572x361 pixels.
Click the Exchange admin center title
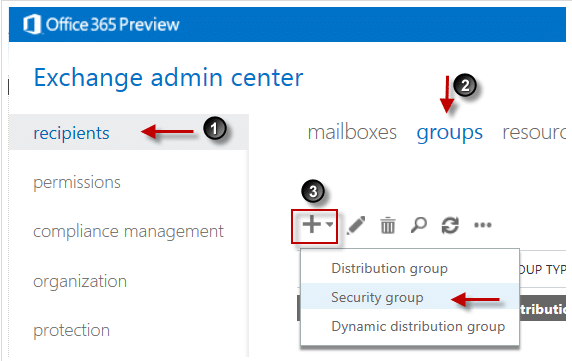(169, 78)
